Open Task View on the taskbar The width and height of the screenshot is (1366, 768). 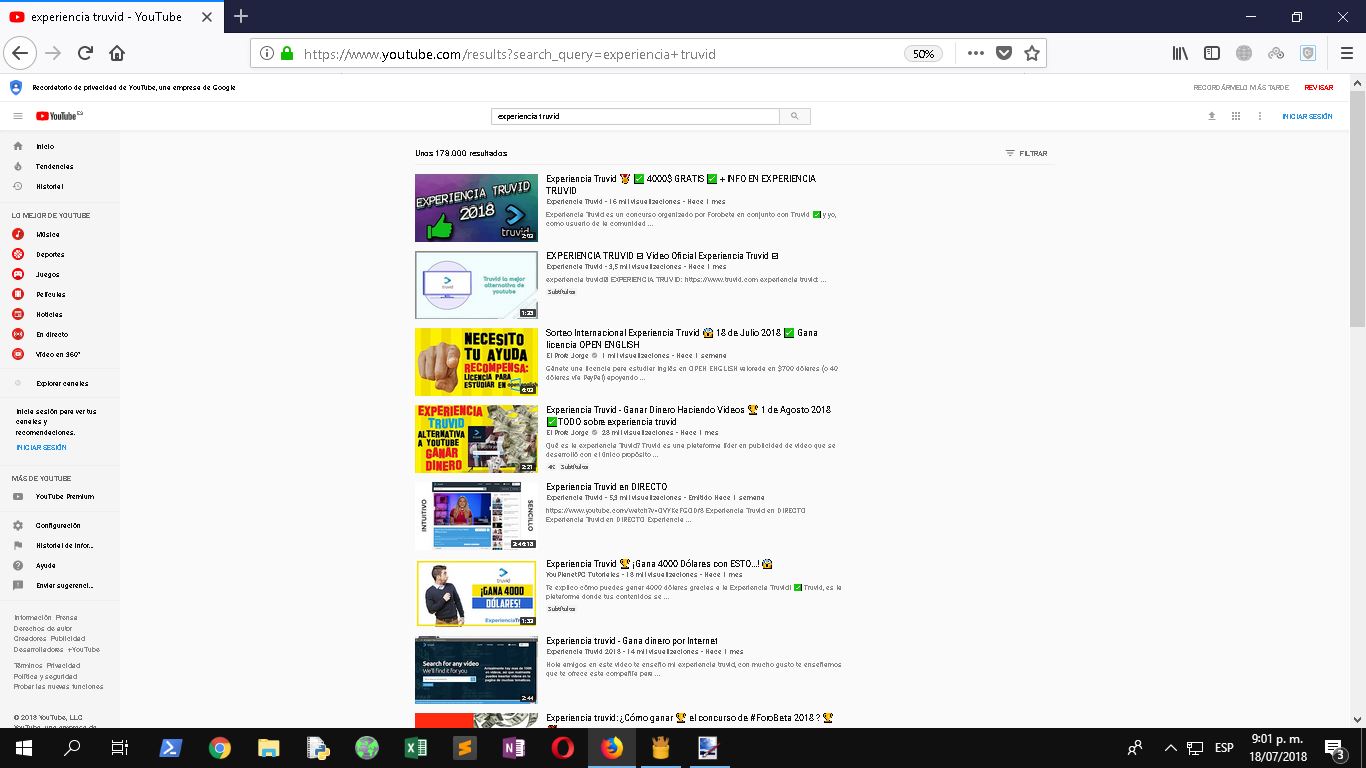120,748
